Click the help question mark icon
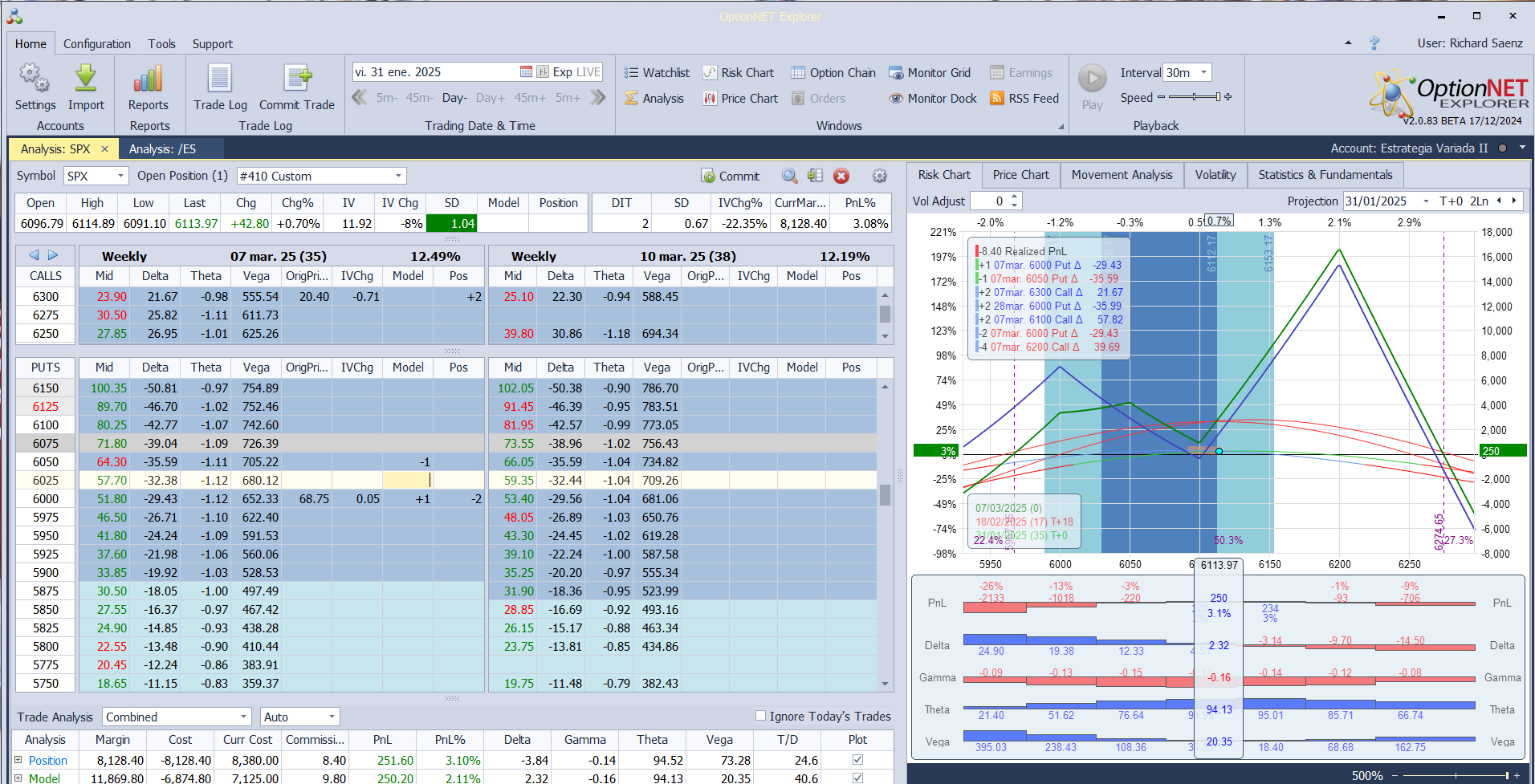 pyautogui.click(x=1374, y=43)
